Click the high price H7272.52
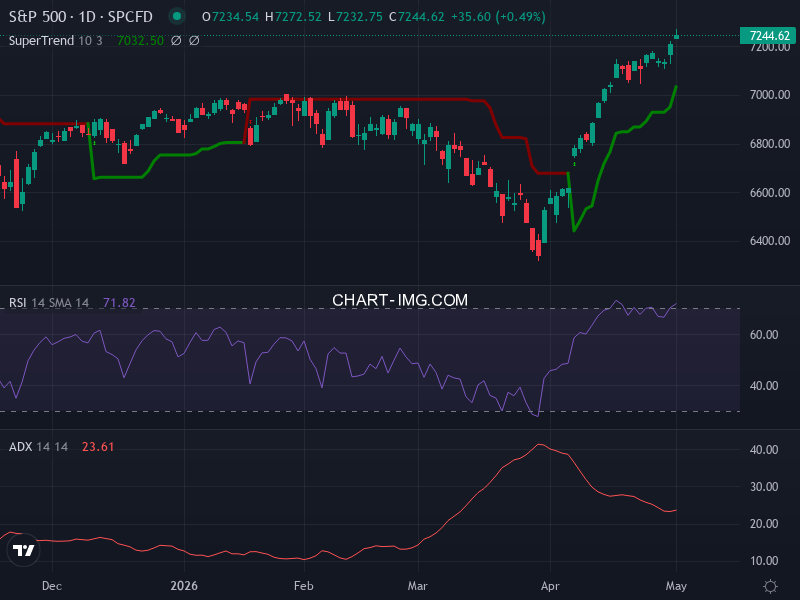 point(293,17)
